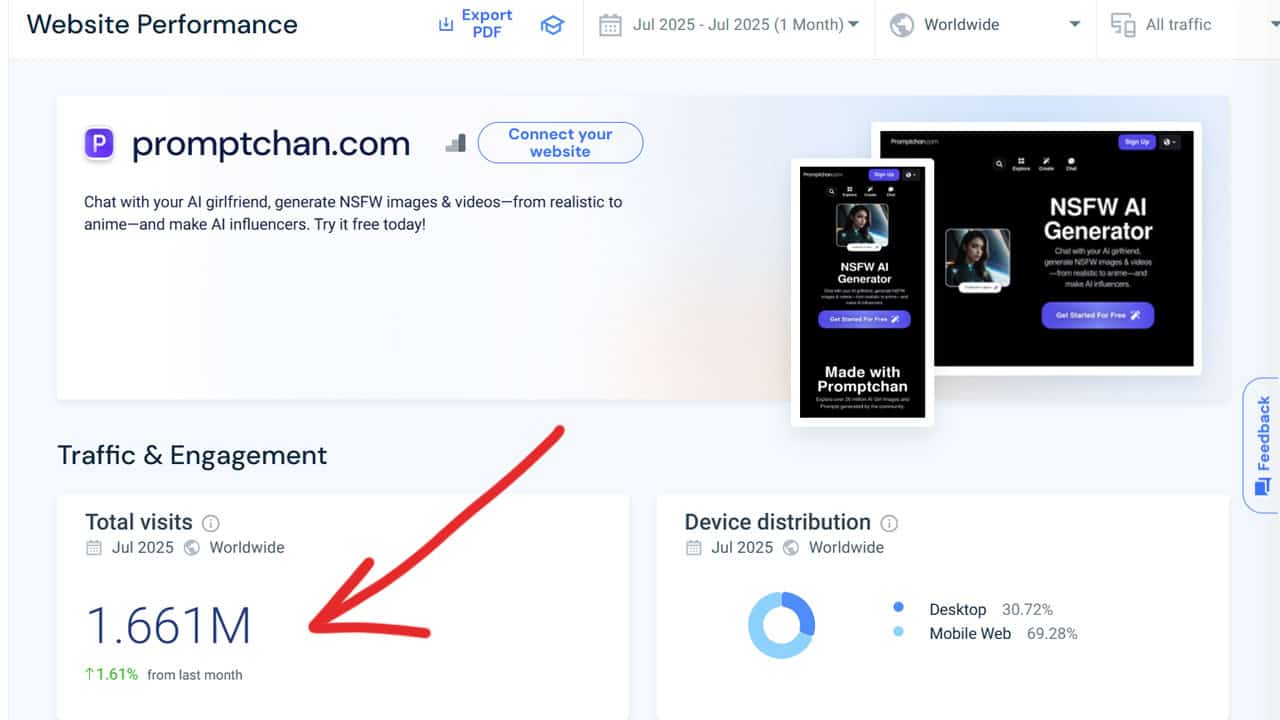Click the purple promptchan P logo

tap(99, 144)
